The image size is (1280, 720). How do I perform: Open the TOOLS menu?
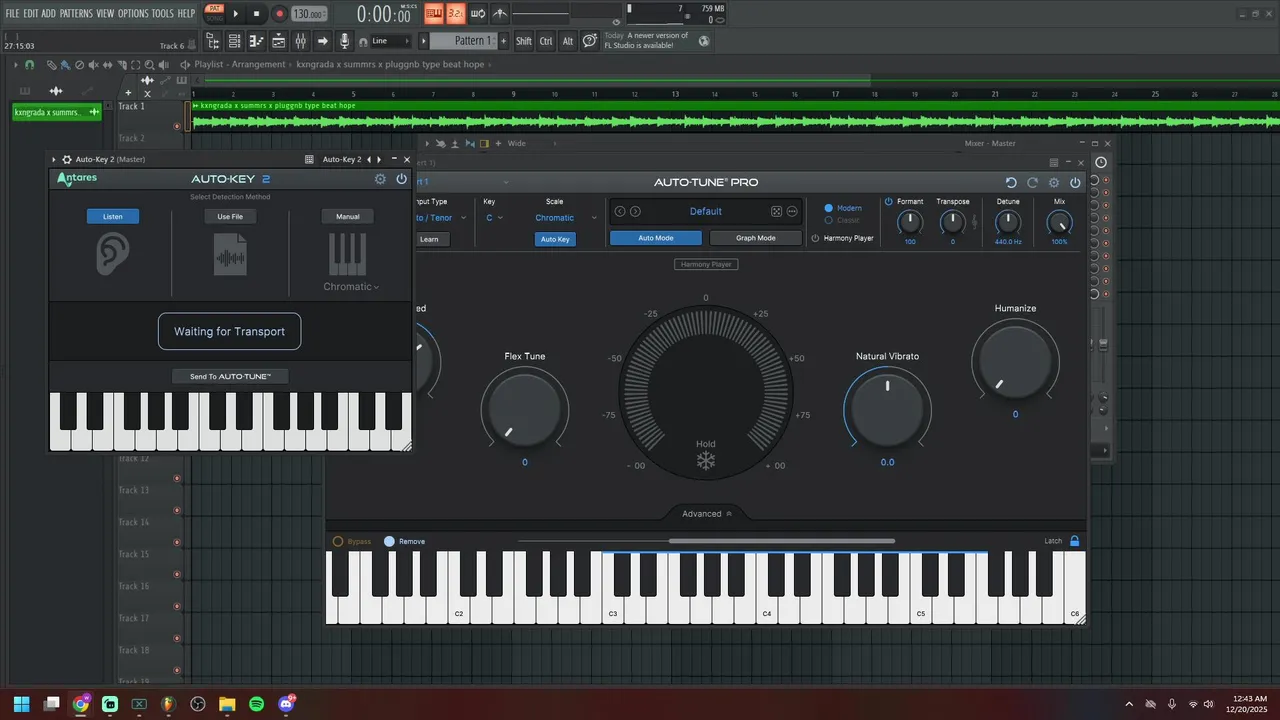coord(162,13)
